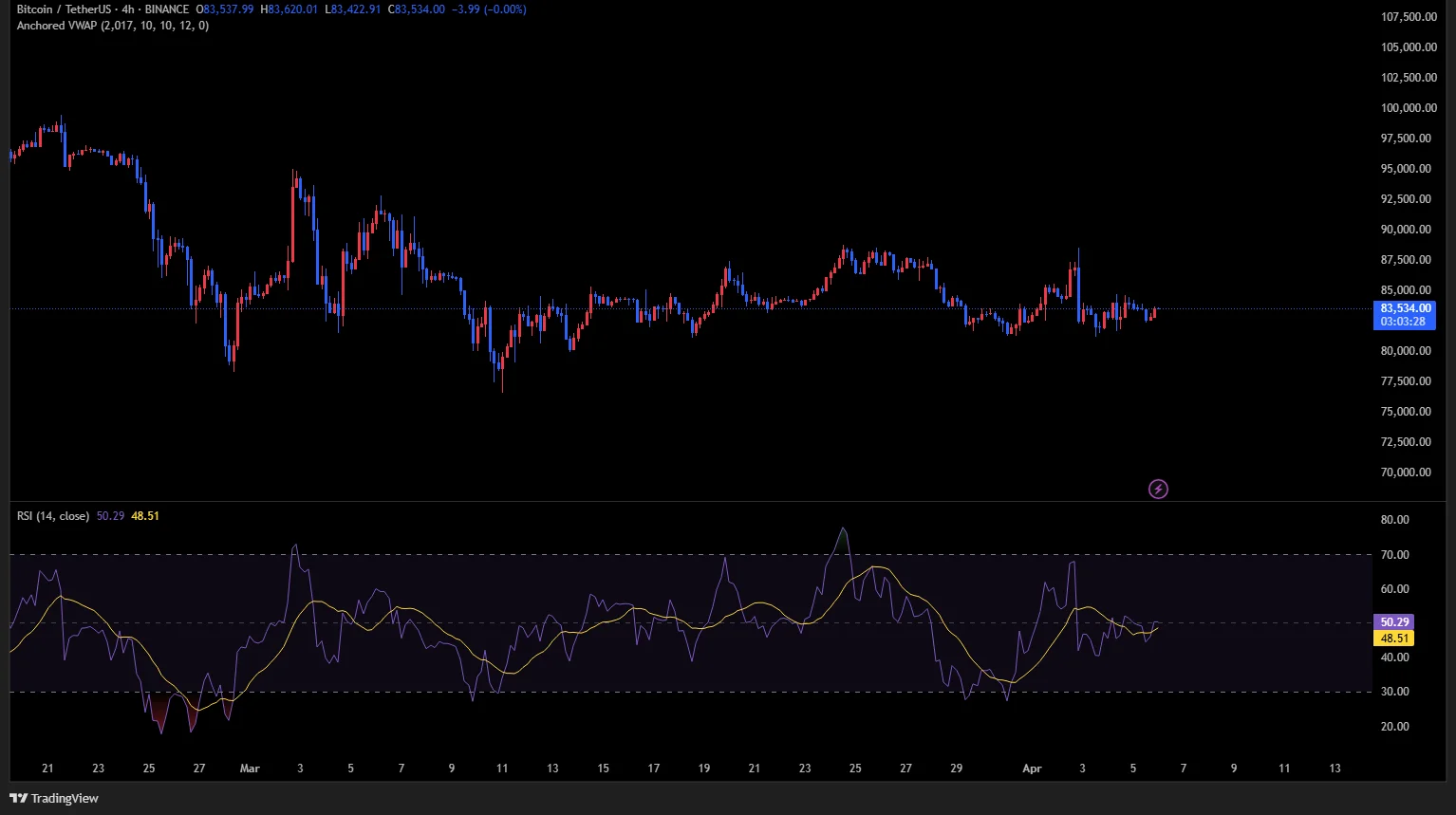Click the 95,000.00 price scale label
The height and width of the screenshot is (815, 1456).
click(1406, 169)
